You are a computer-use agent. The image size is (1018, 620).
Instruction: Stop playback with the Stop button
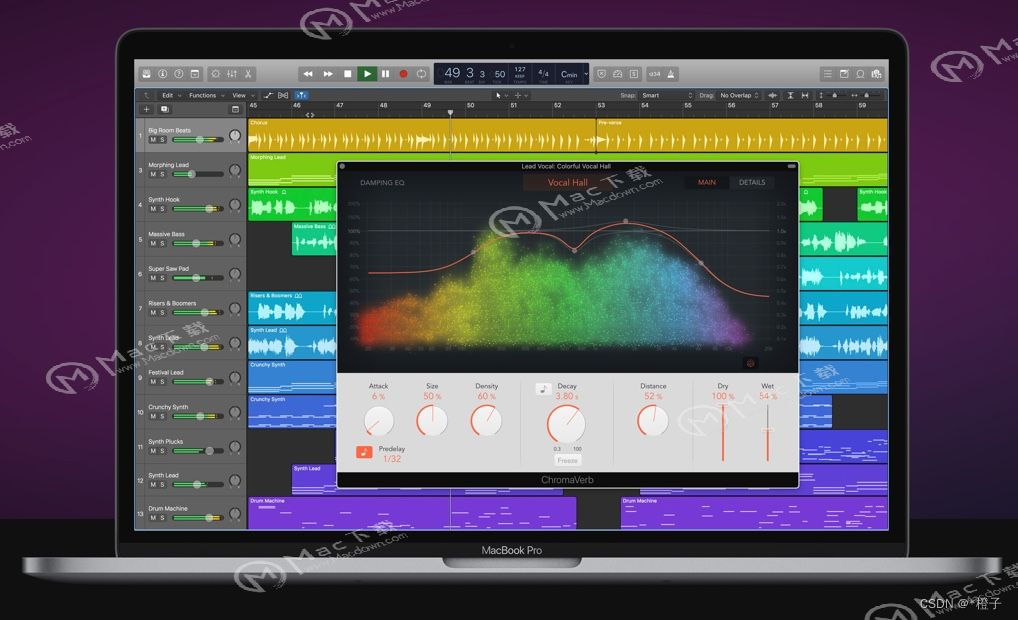click(x=347, y=74)
